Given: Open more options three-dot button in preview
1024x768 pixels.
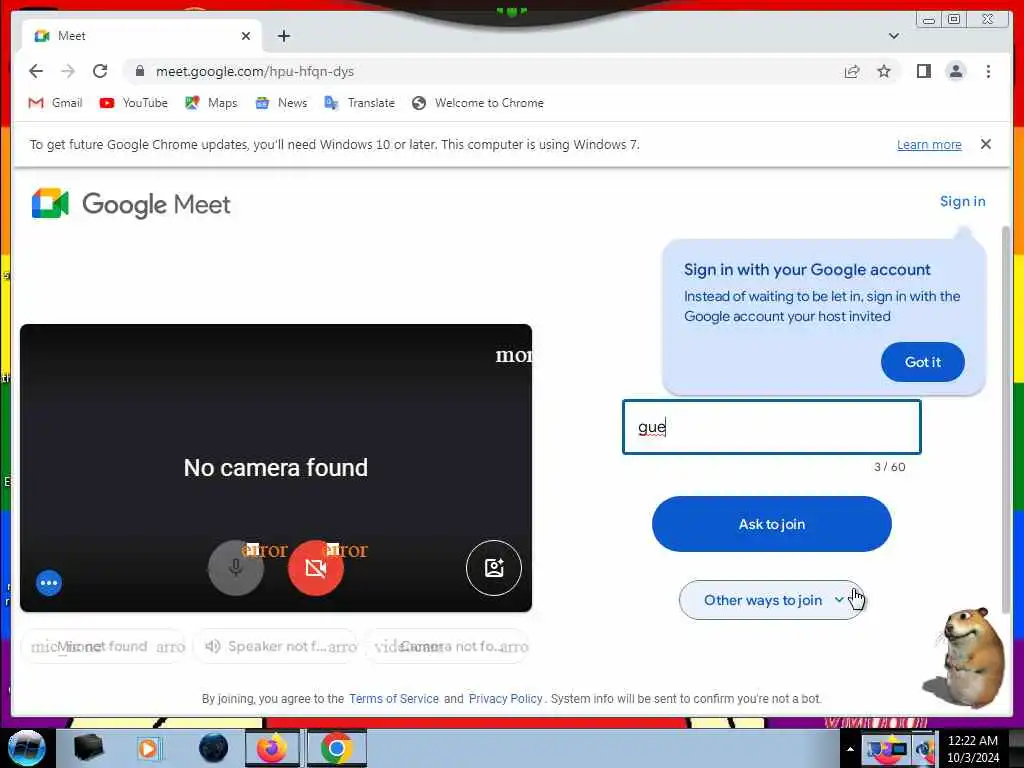Looking at the screenshot, I should pyautogui.click(x=49, y=583).
